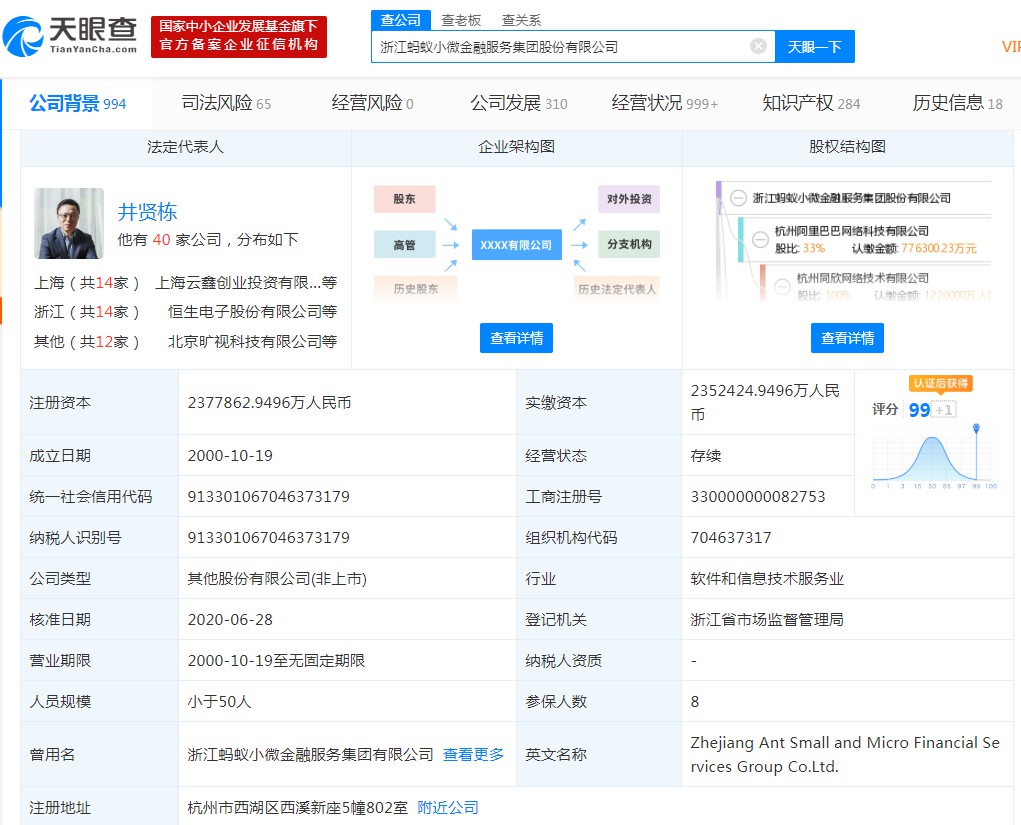The width and height of the screenshot is (1021, 825).
Task: Click the 北京旷视科技有限公司等 company entry
Action: click(252, 341)
